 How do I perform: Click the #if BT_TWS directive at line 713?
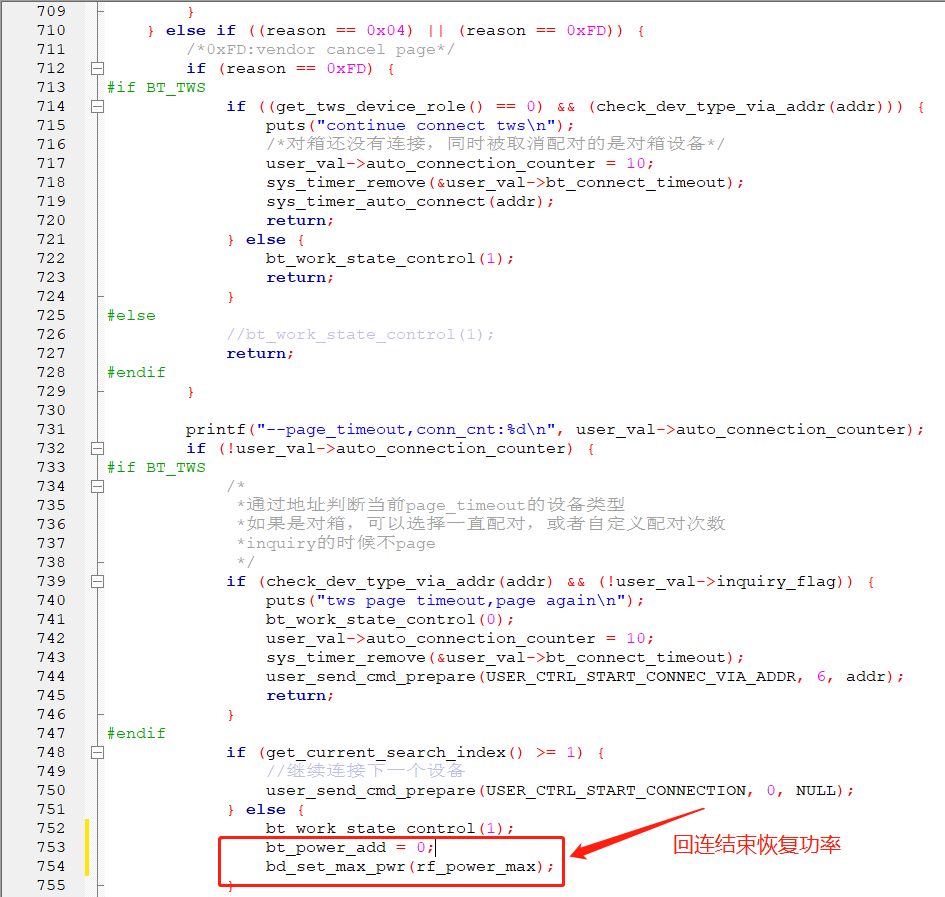156,87
